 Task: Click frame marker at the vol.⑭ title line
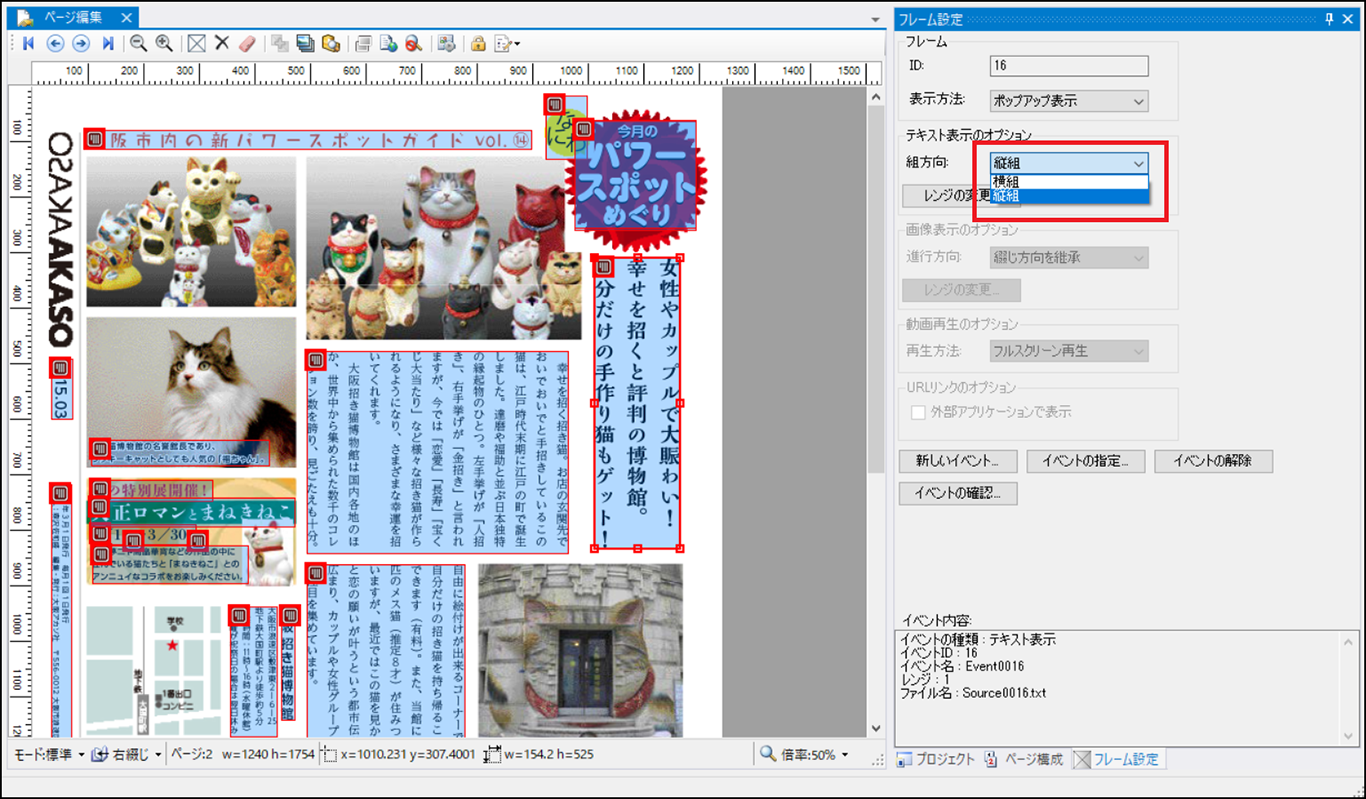[x=95, y=140]
